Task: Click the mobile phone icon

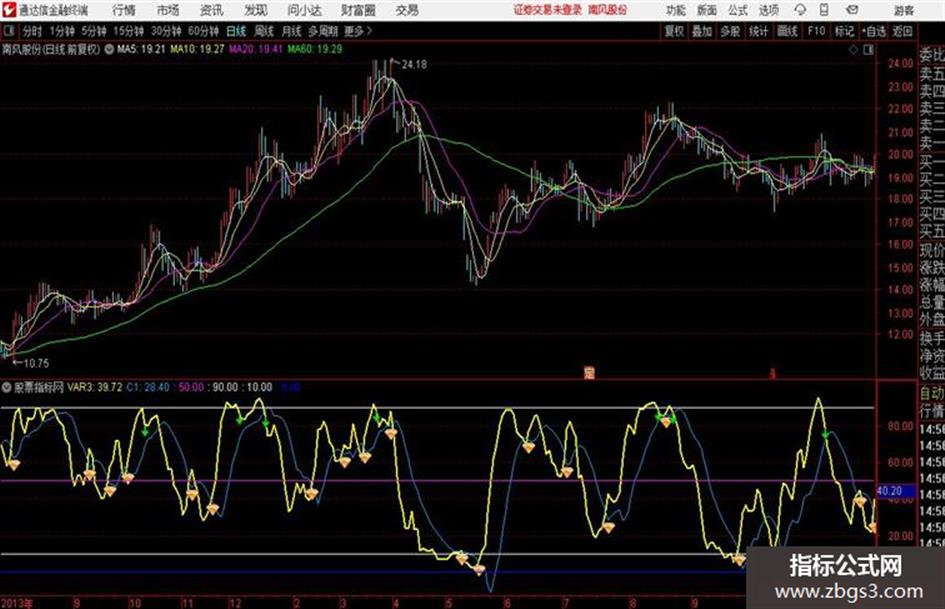Action: tap(824, 10)
